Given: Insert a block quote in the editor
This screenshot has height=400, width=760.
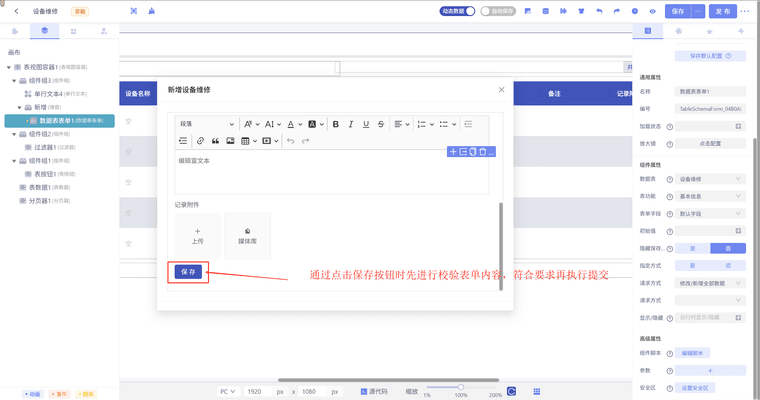Looking at the screenshot, I should (215, 141).
